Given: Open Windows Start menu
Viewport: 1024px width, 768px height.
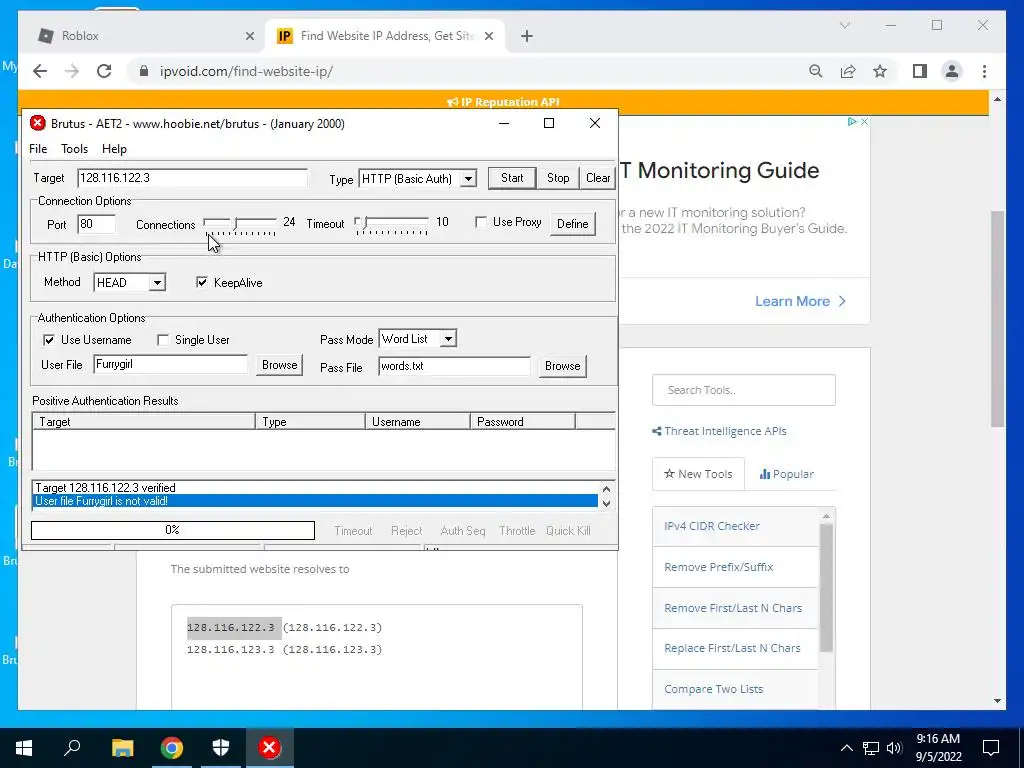Looking at the screenshot, I should pos(24,748).
